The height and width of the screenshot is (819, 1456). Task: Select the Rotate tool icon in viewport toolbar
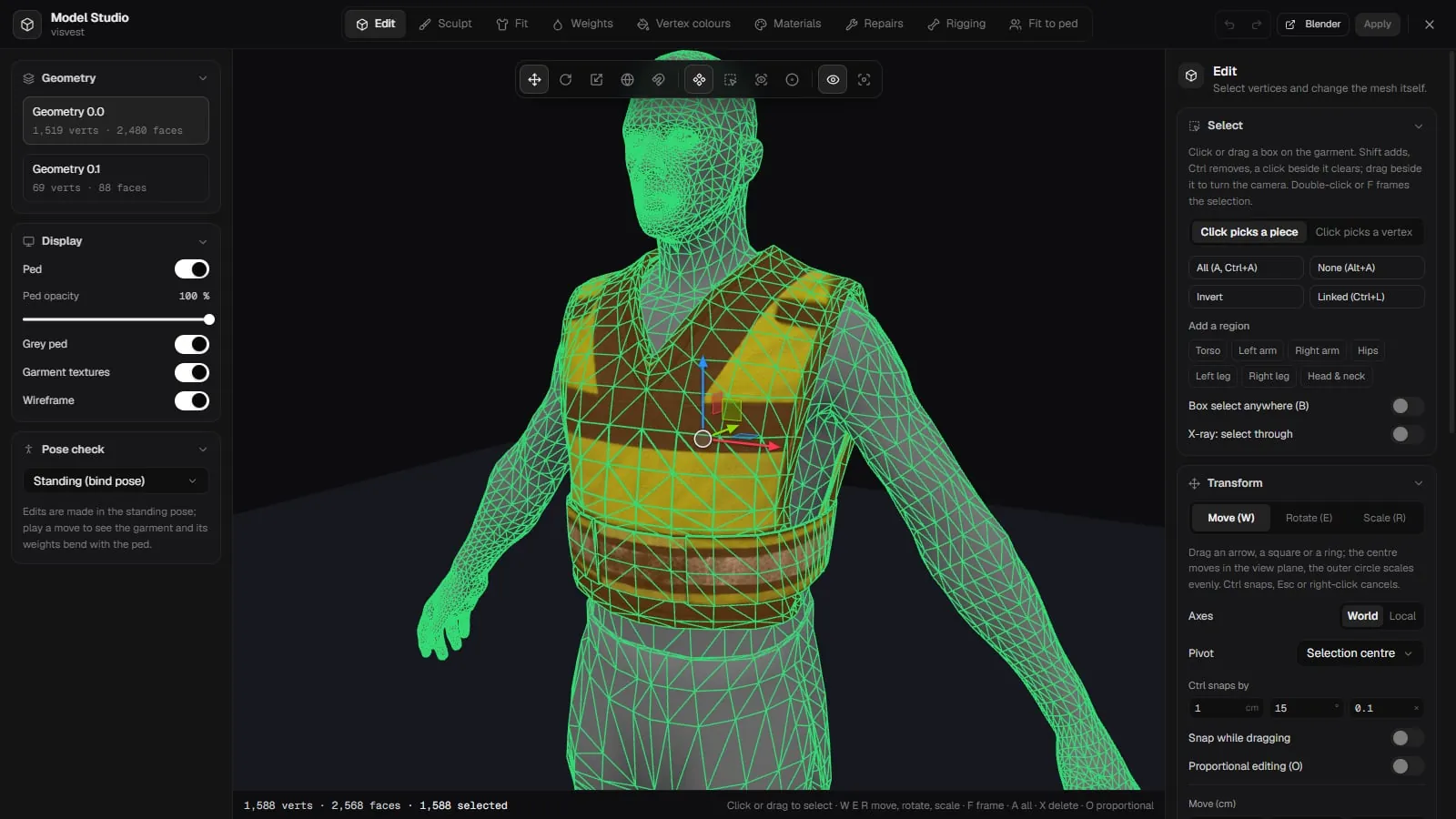pyautogui.click(x=565, y=80)
